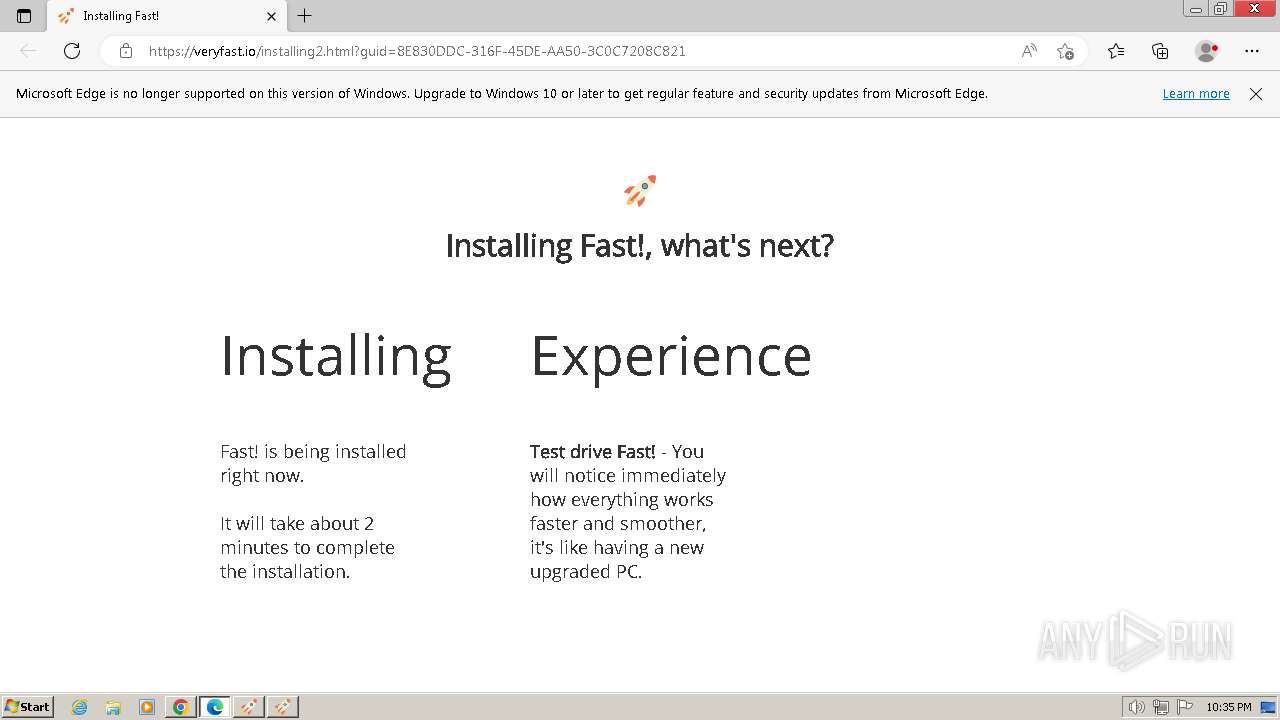Open the tab actions menu icon

pos(24,16)
